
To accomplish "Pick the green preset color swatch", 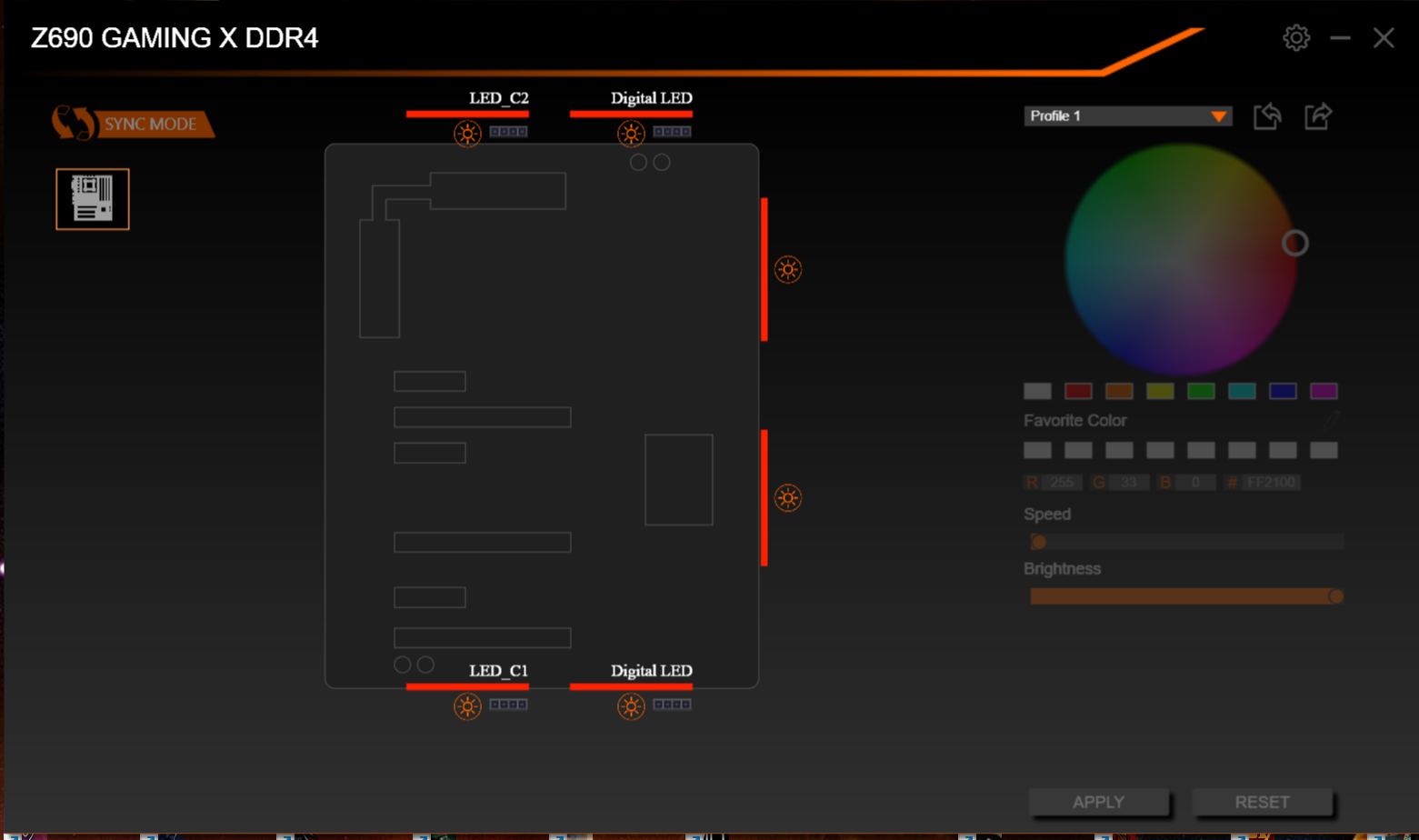I will coord(1201,391).
